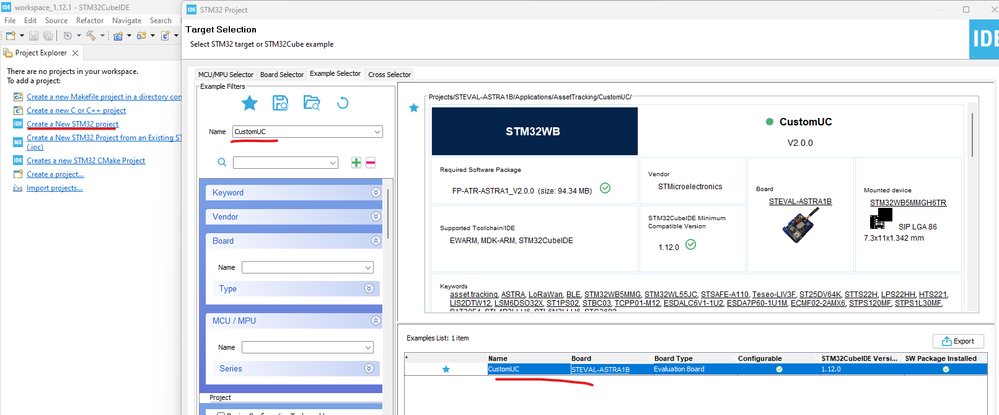Expand the Board Type subsection
This screenshot has height=415, width=999.
pyautogui.click(x=369, y=289)
